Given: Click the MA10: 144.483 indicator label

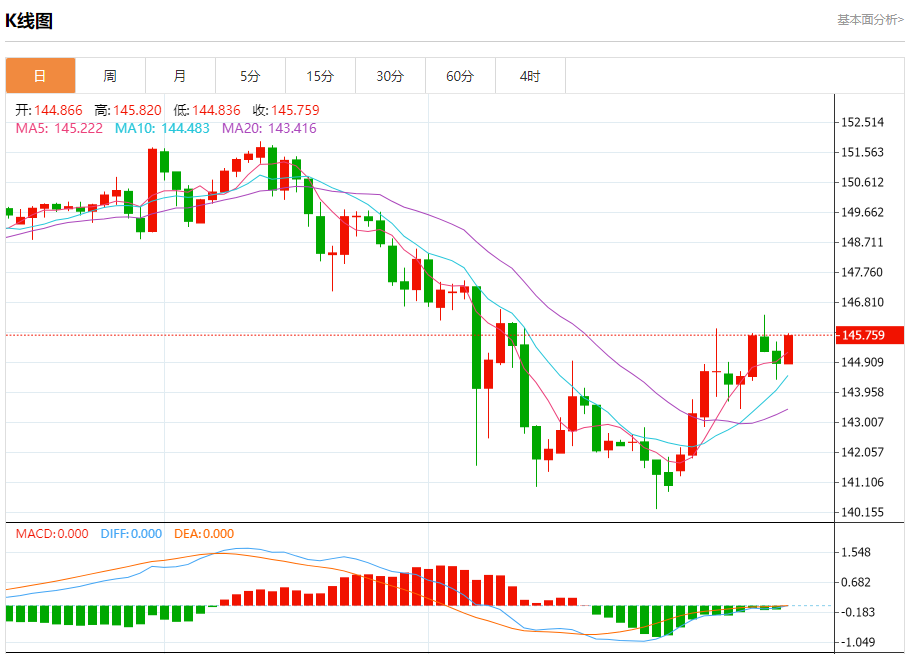Looking at the screenshot, I should point(162,128).
